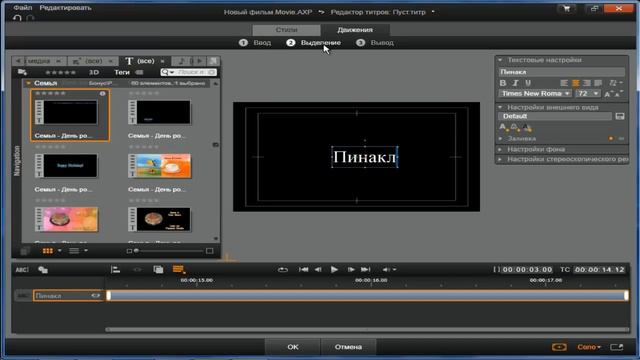This screenshot has height=360, width=640.
Task: Jump to the start of the title
Action: point(303,269)
